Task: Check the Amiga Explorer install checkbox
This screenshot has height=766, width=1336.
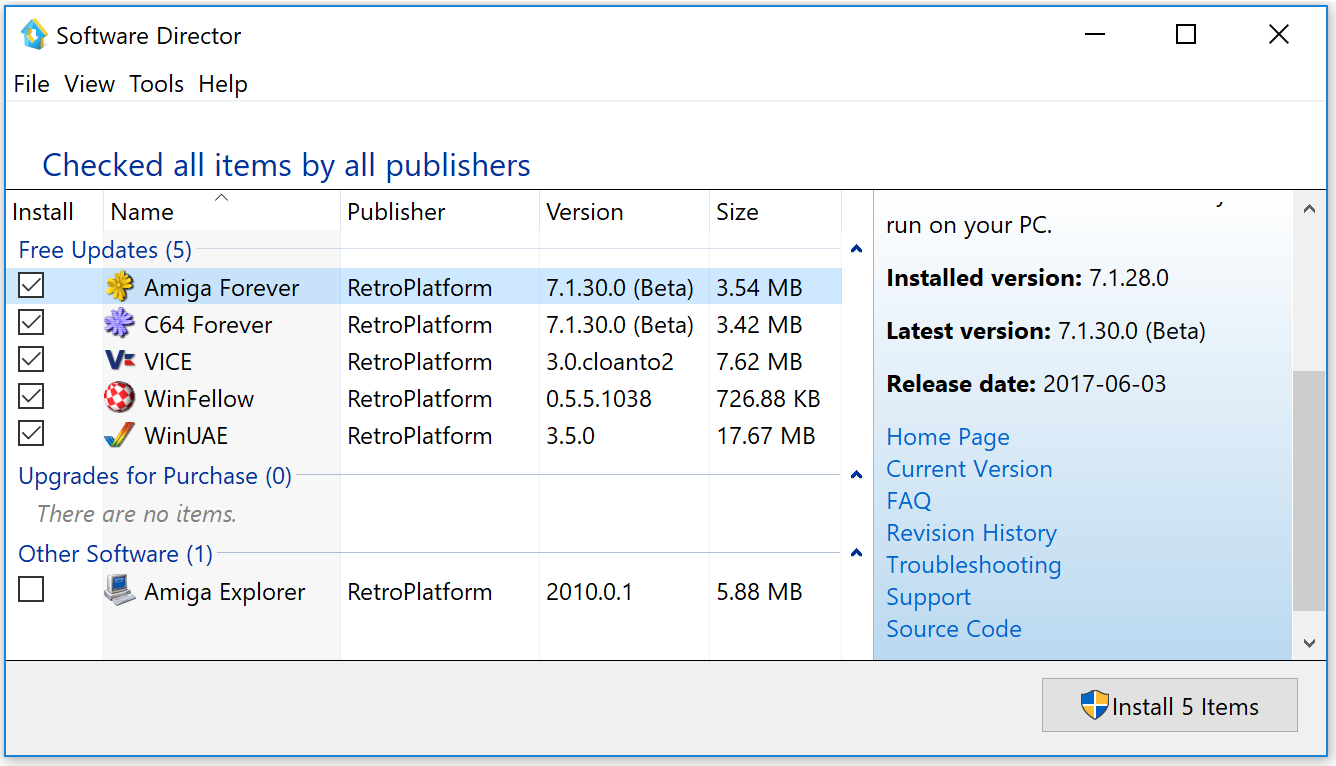Action: [32, 590]
